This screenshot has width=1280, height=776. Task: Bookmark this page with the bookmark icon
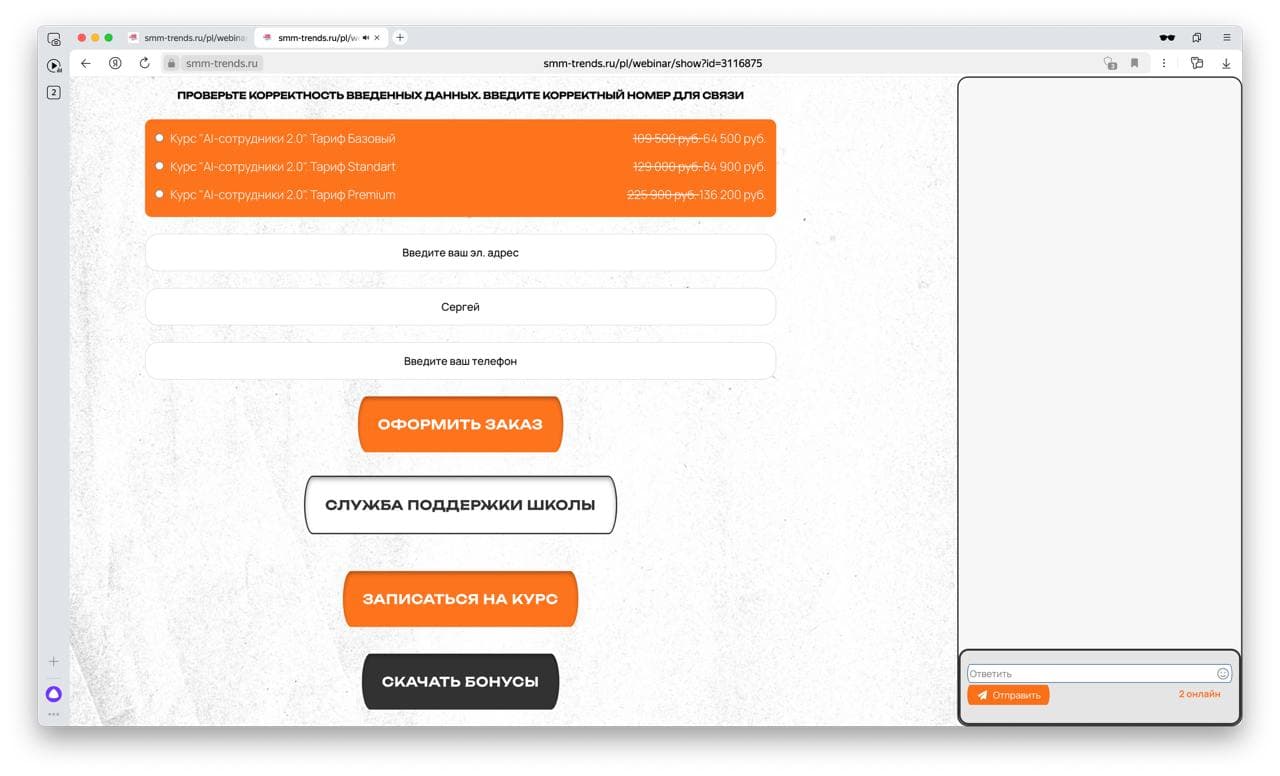tap(1135, 63)
